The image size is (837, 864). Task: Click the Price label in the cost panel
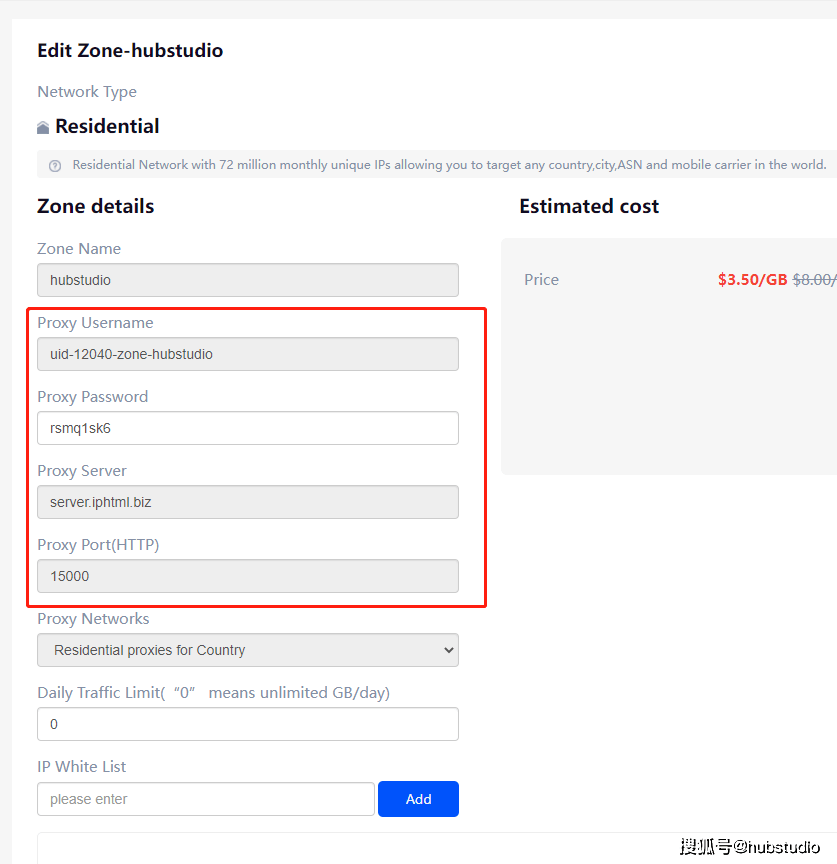(x=541, y=280)
